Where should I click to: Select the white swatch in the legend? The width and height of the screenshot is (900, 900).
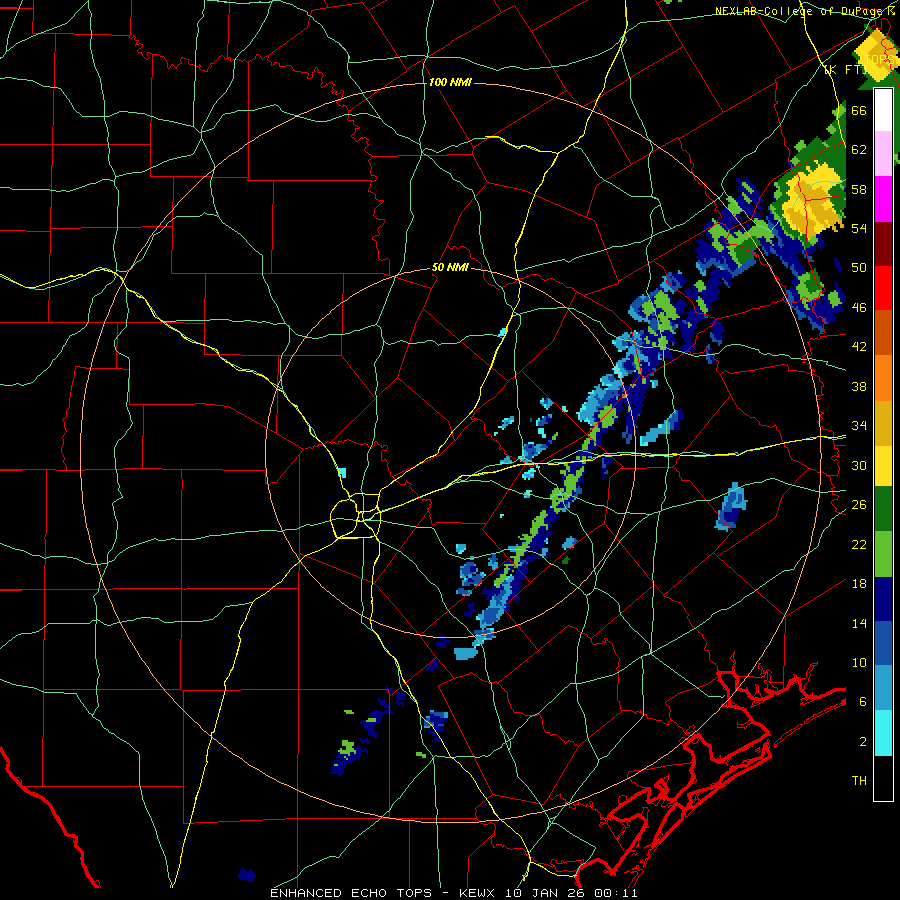pos(883,110)
